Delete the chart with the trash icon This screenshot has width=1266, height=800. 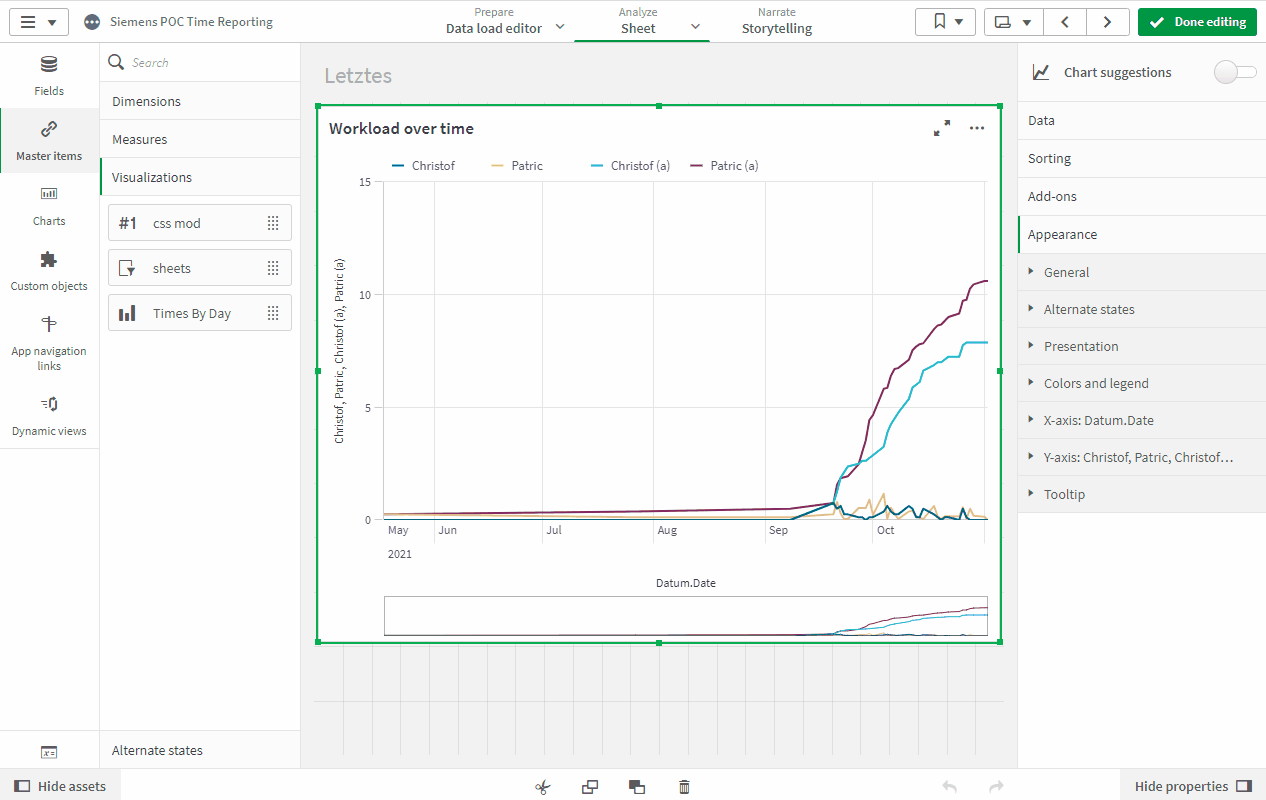pyautogui.click(x=684, y=787)
